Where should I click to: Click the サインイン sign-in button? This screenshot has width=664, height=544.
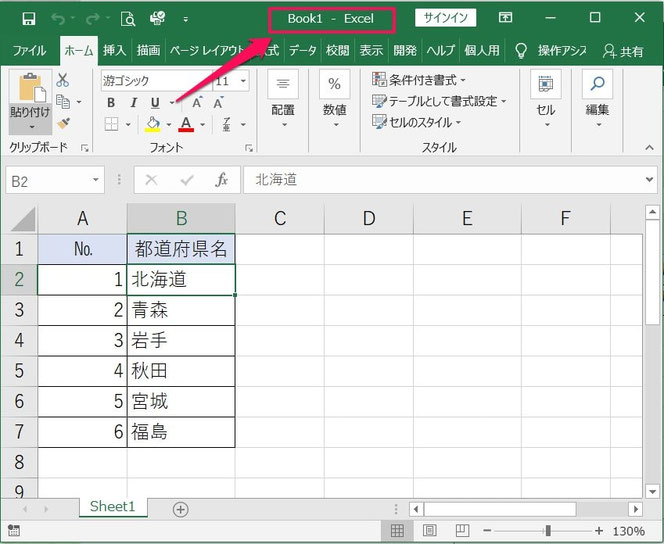click(444, 18)
